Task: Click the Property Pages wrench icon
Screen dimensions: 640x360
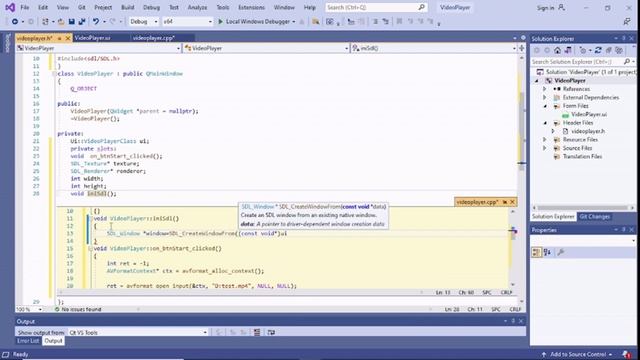Action: [561, 253]
